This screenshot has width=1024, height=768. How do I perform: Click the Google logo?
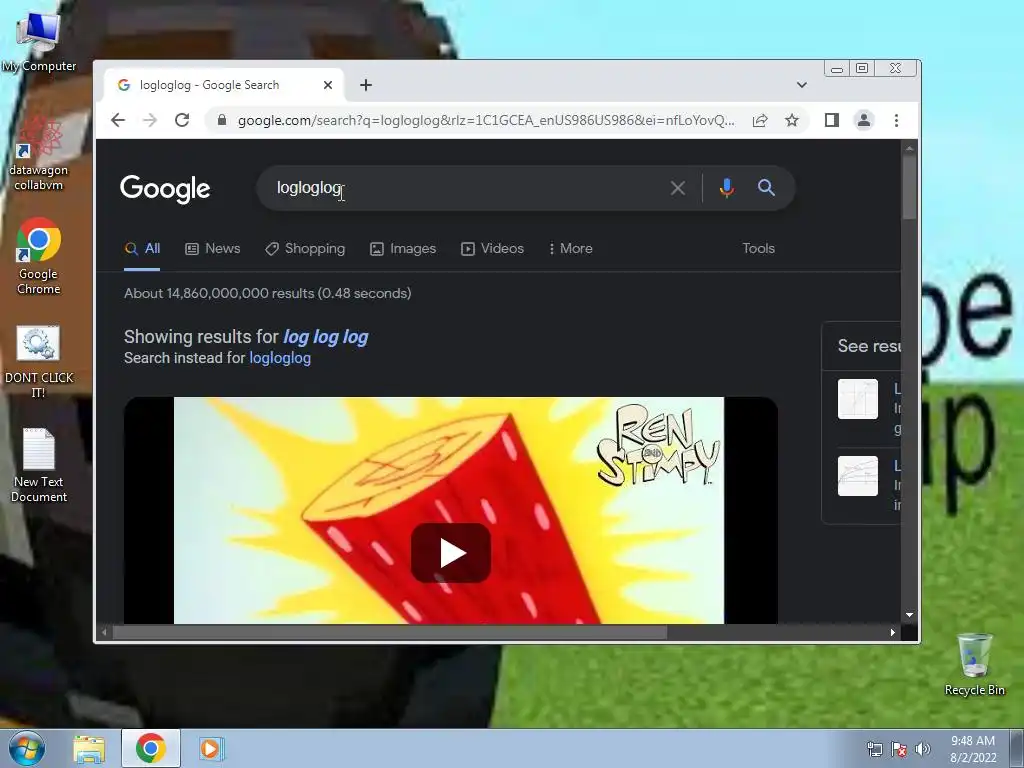[x=165, y=189]
